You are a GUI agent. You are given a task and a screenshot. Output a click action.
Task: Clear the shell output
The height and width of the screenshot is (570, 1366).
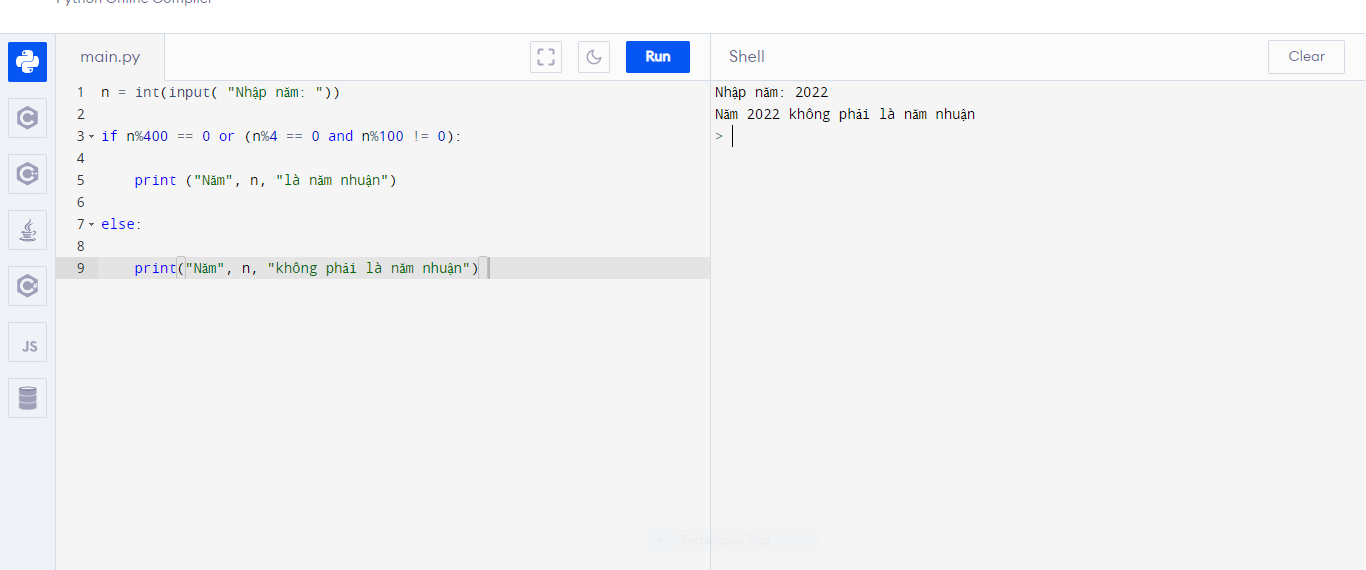coord(1306,57)
